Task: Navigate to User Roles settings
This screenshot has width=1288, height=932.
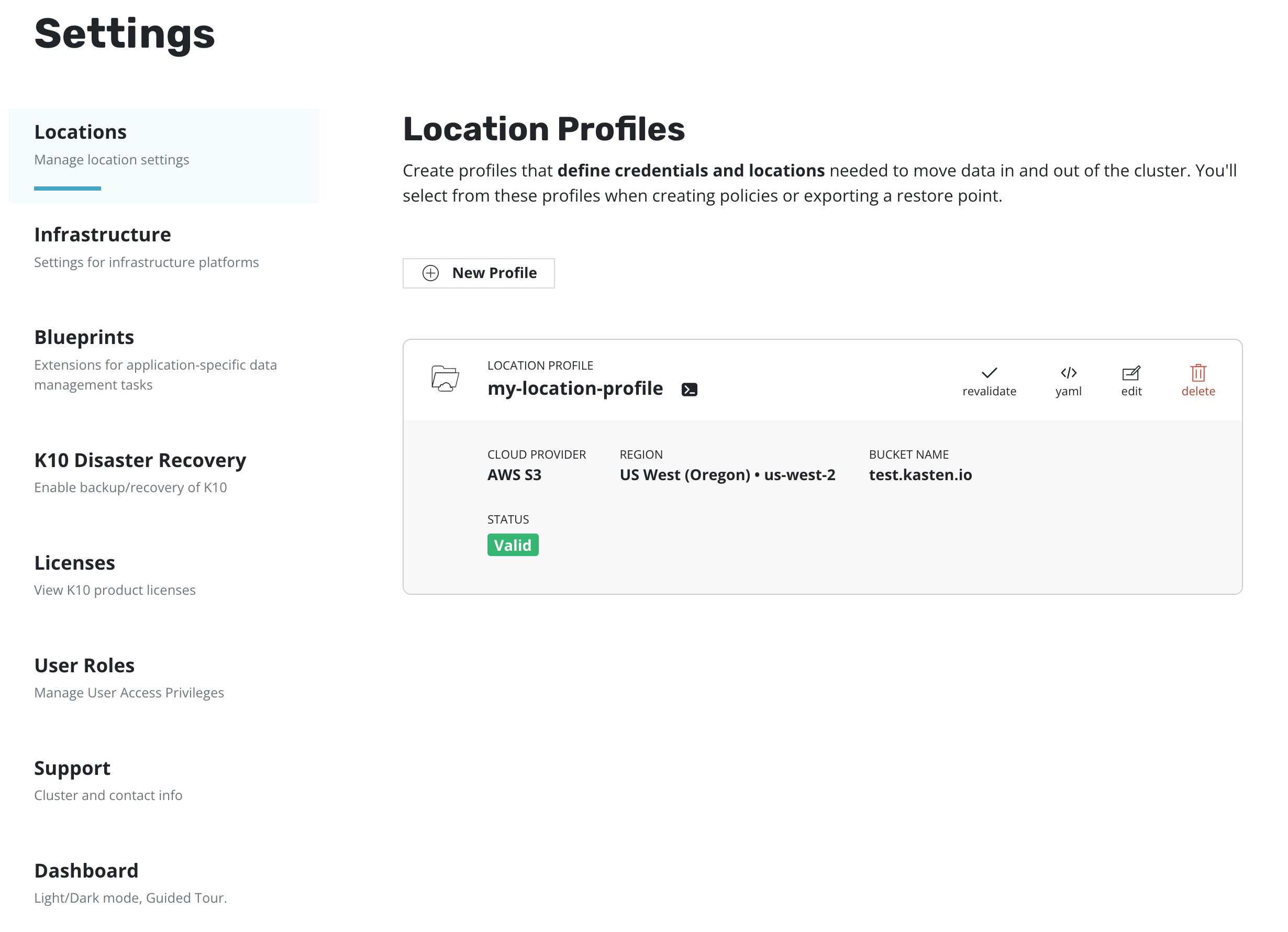Action: click(x=84, y=665)
